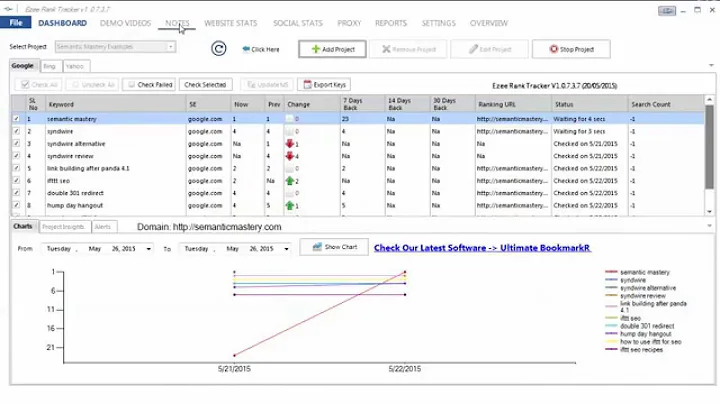Click the Check All button
Viewport: 720px width, 404px height.
click(x=39, y=84)
